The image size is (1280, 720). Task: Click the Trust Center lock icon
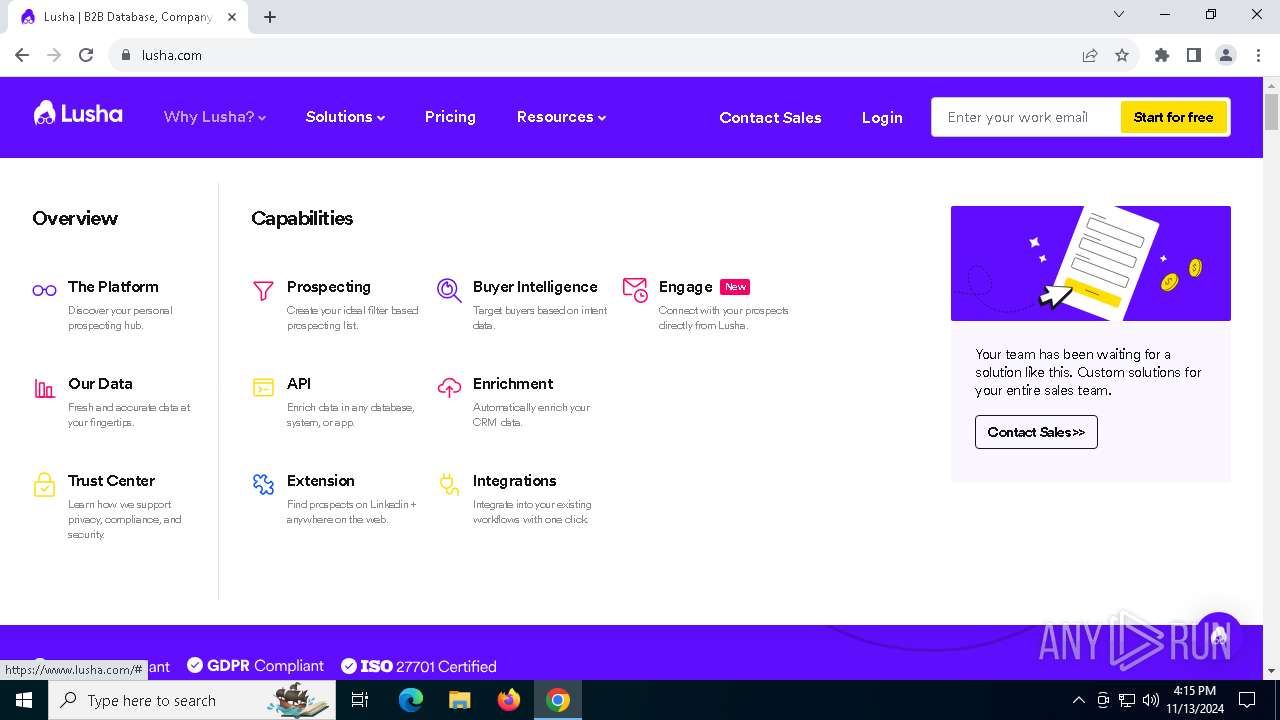point(44,485)
